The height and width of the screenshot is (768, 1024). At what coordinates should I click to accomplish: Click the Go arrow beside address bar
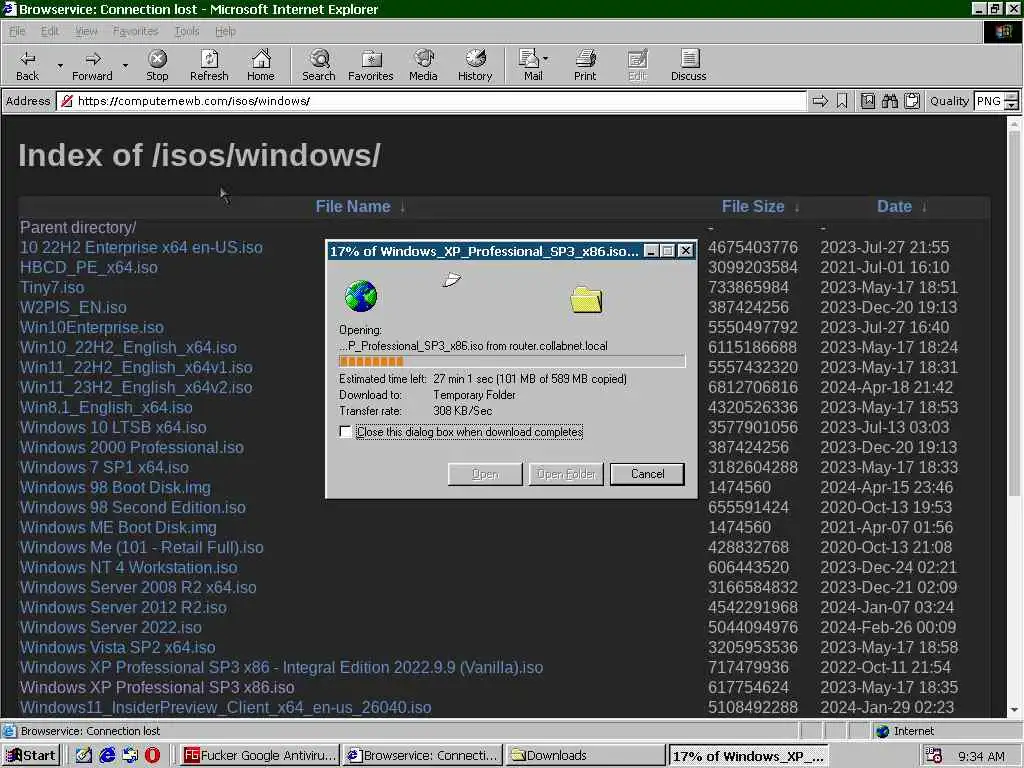point(820,101)
